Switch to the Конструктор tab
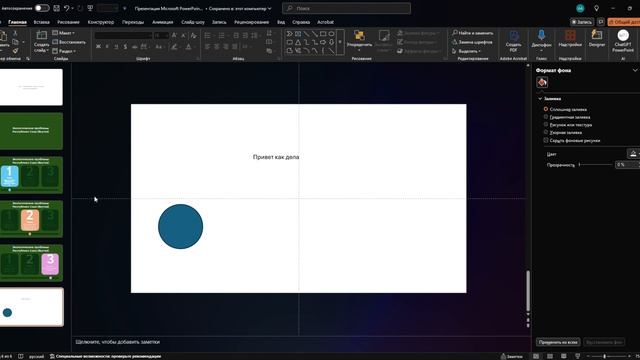The height and width of the screenshot is (360, 640). (x=101, y=22)
